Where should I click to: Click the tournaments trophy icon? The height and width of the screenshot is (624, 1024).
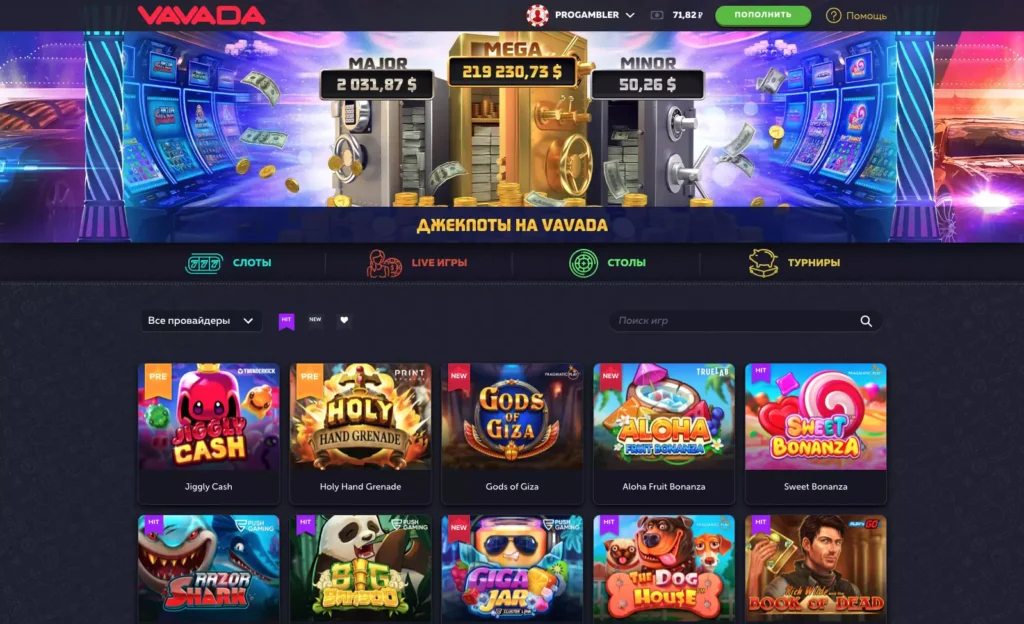point(763,263)
